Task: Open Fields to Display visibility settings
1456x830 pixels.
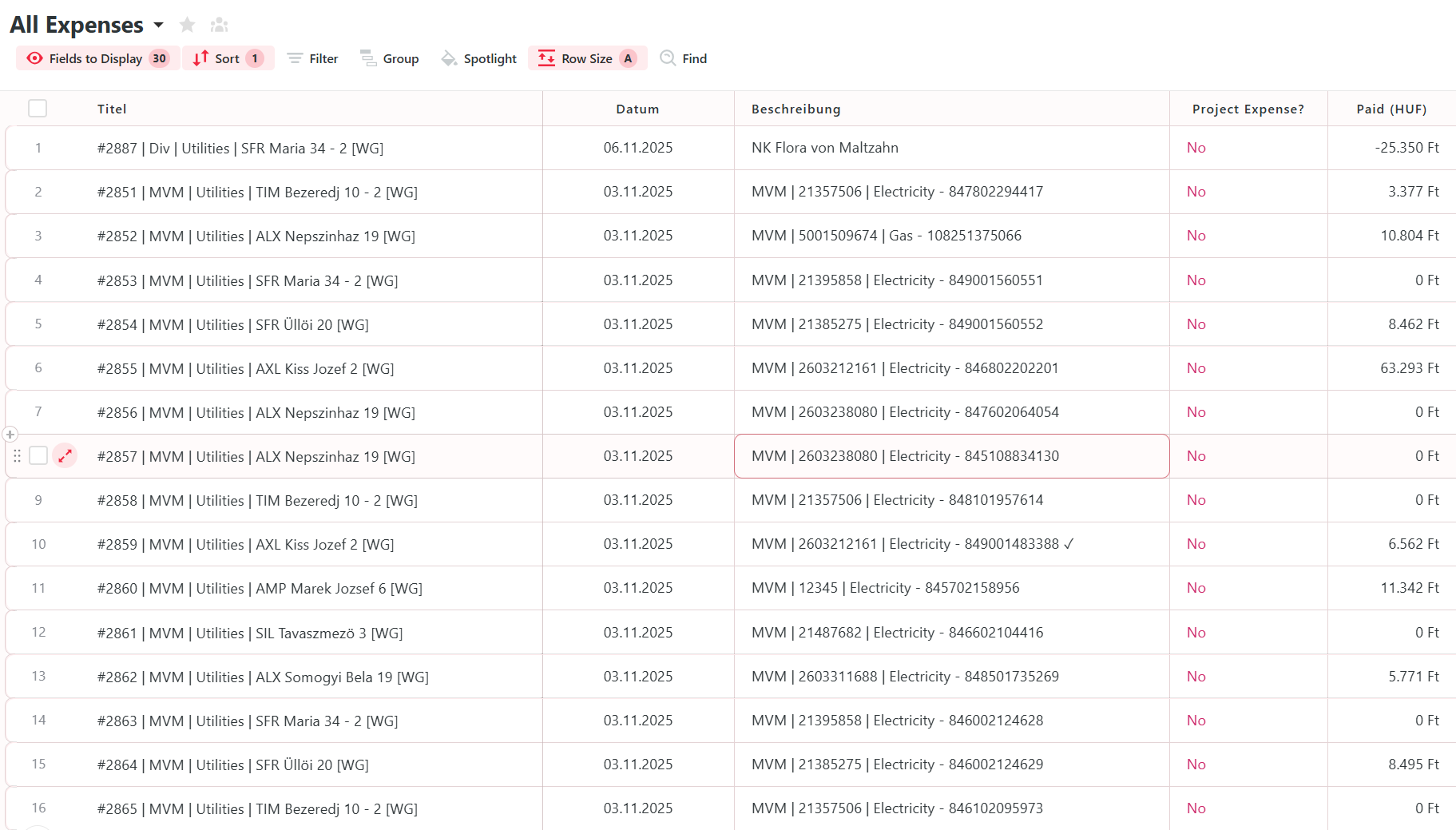Action: click(x=97, y=58)
